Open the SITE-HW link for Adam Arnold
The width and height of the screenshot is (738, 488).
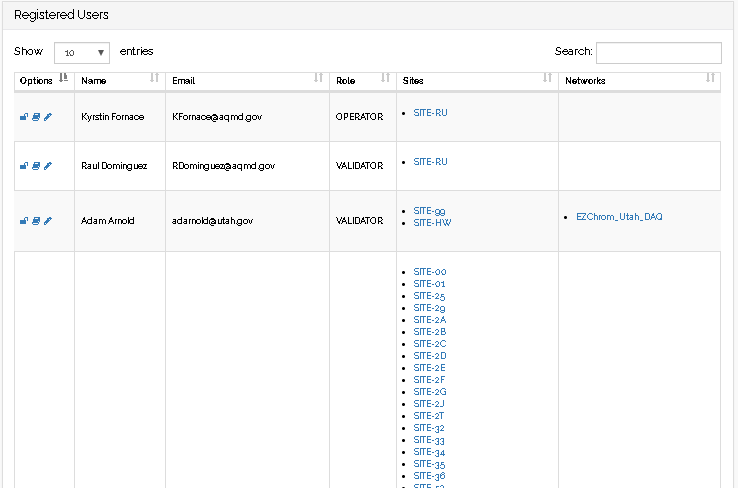(x=432, y=223)
